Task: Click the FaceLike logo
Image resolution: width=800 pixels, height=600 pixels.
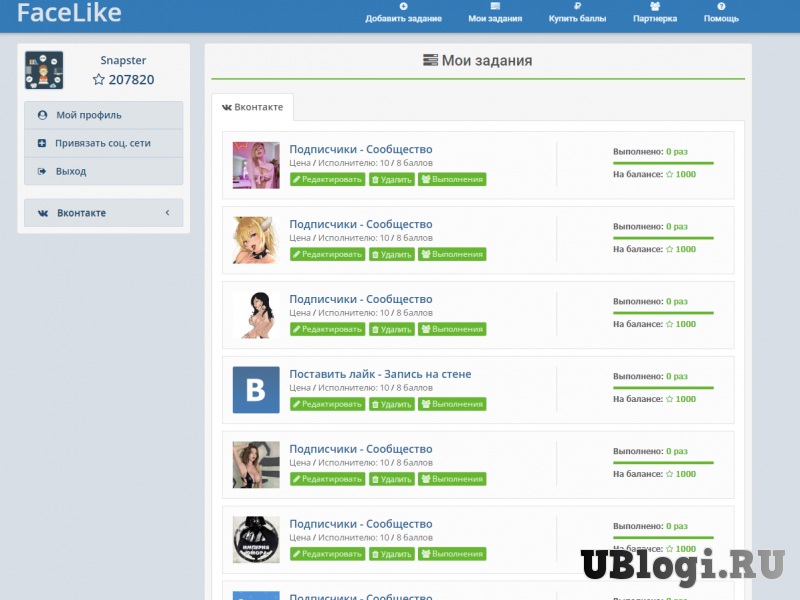Action: coord(69,13)
